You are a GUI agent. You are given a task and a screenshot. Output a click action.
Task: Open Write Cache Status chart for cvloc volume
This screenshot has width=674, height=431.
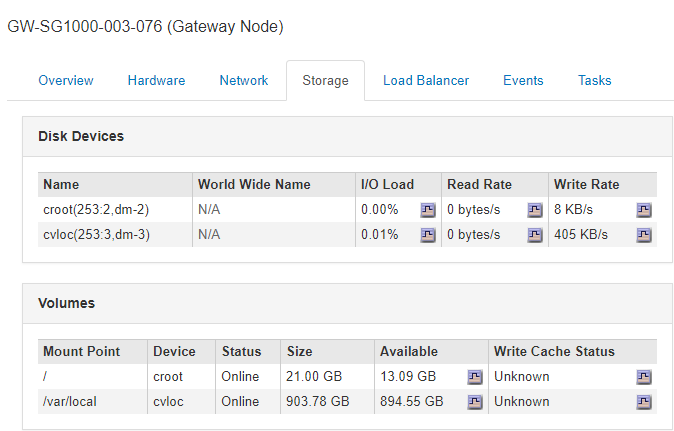coord(644,402)
